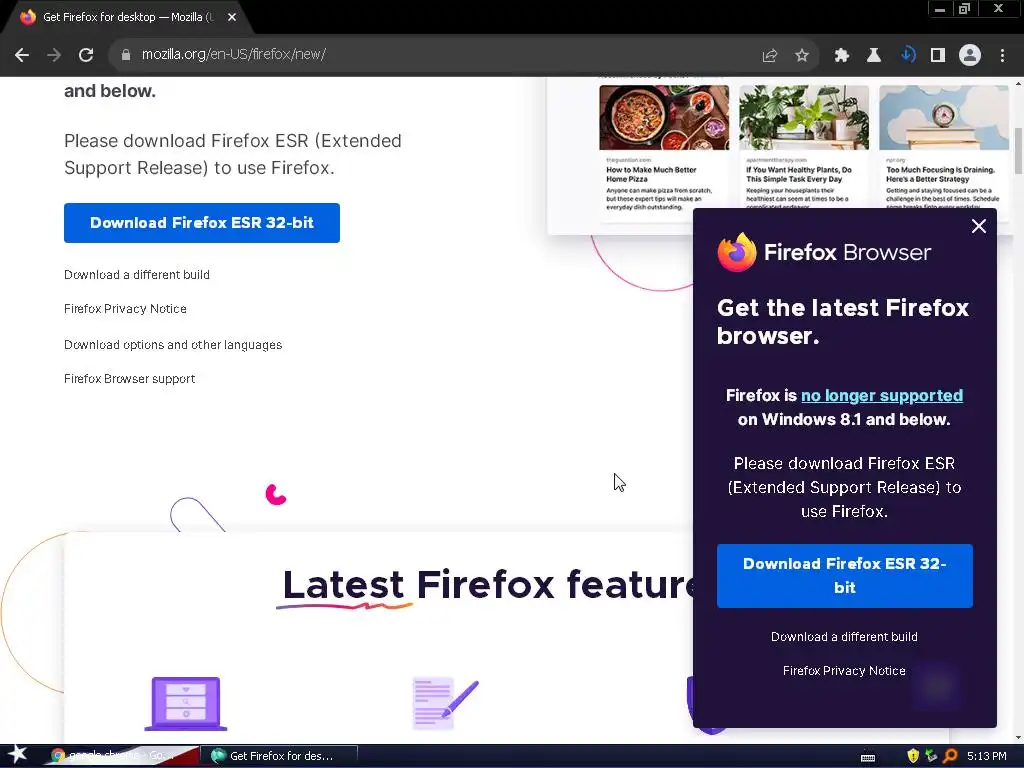Click the forward navigation arrow
The image size is (1024, 768).
coord(54,55)
